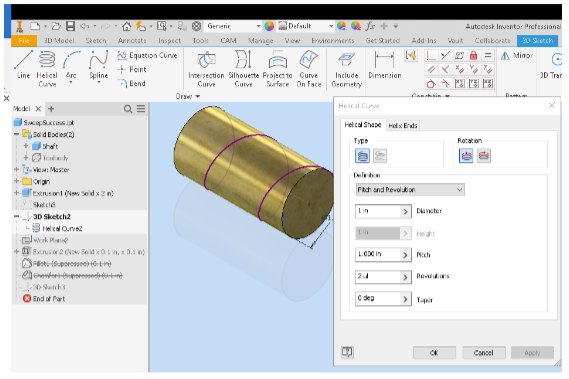Search the Model browser

128,109
